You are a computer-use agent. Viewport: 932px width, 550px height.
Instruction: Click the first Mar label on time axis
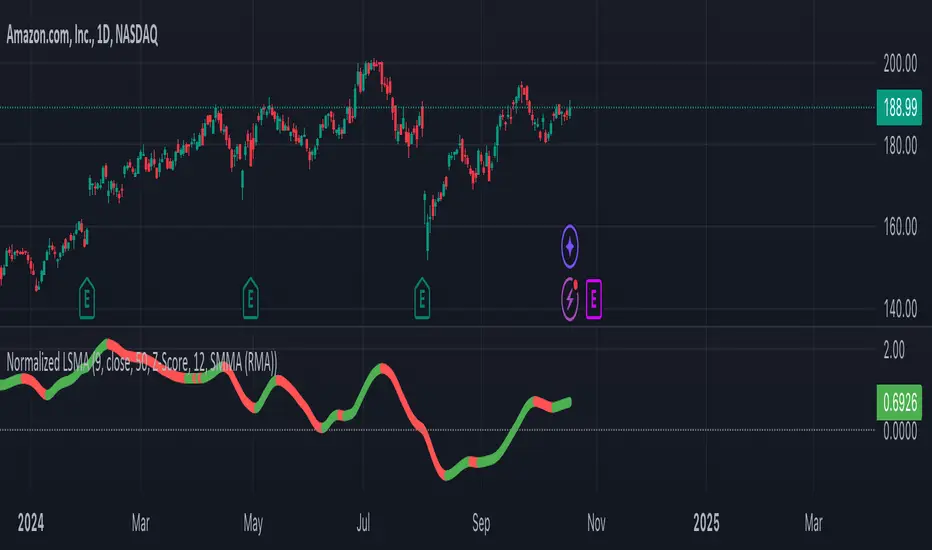click(140, 523)
